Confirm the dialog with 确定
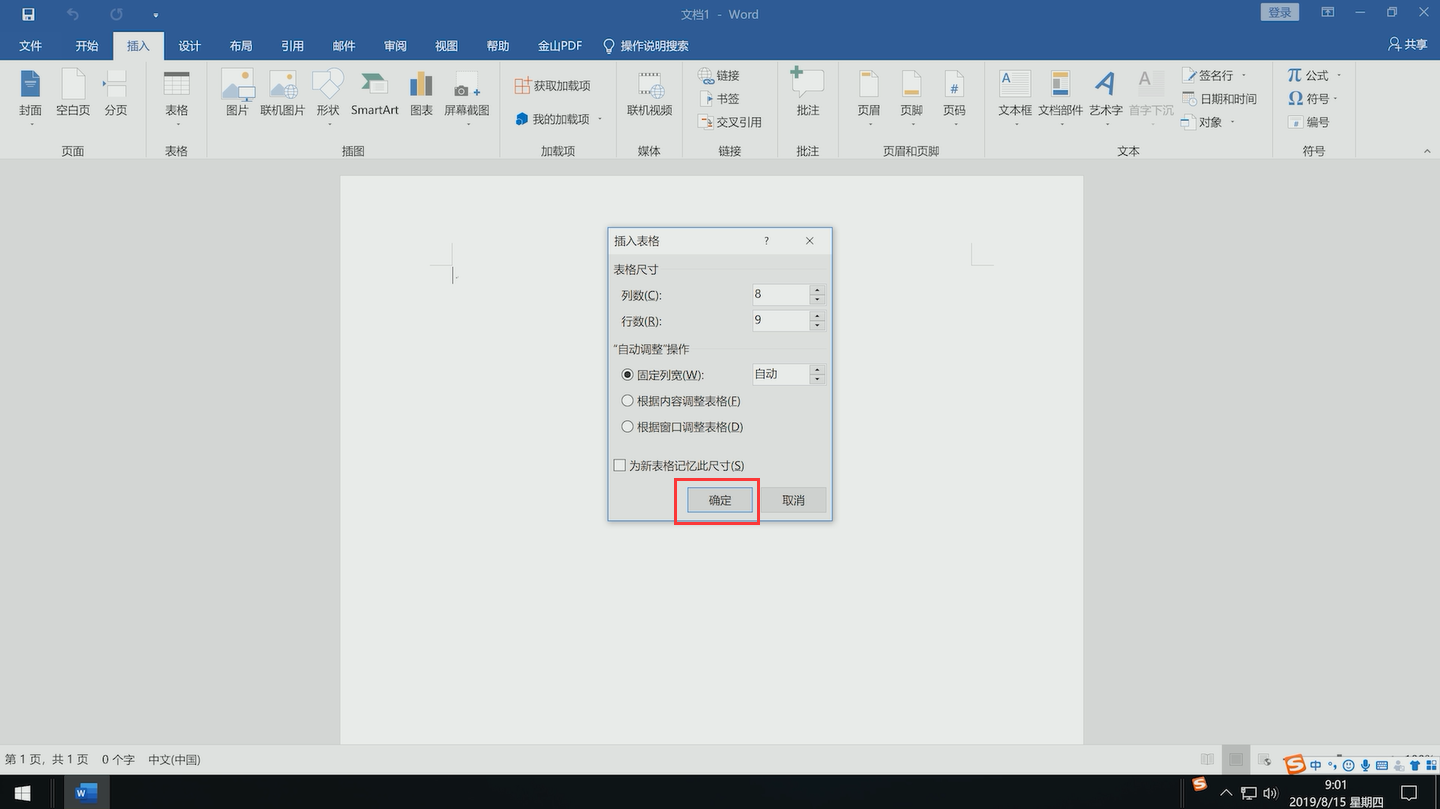Viewport: 1440px width, 809px height. [720, 500]
